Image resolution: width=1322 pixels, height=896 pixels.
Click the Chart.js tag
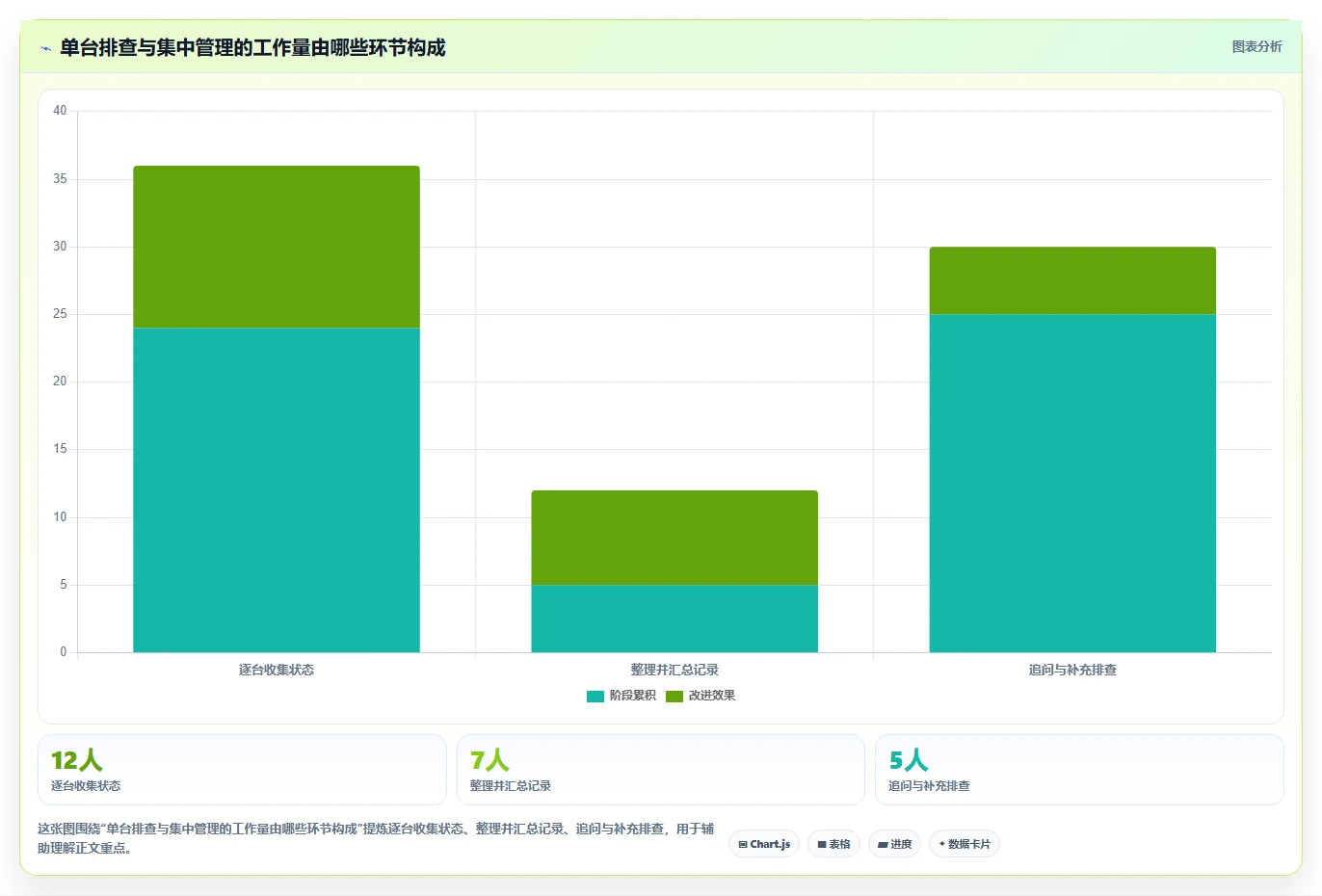pos(764,844)
